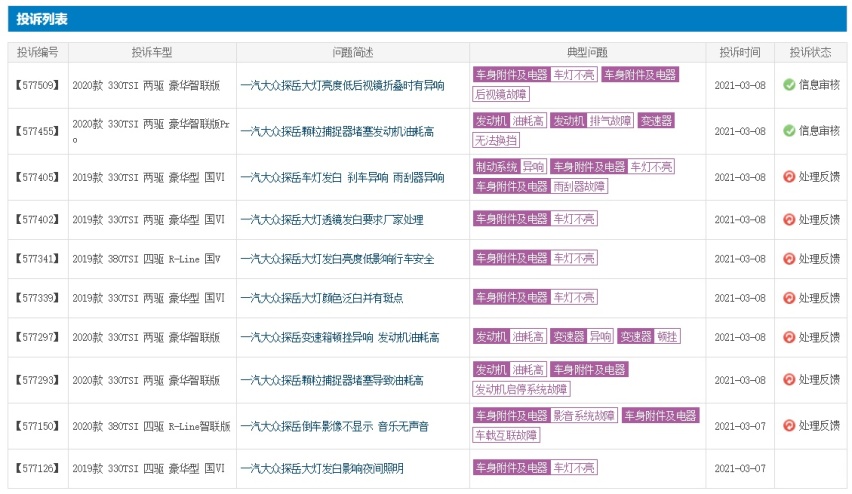
Task: Click complaint number 【577293】
Action: [x=37, y=380]
